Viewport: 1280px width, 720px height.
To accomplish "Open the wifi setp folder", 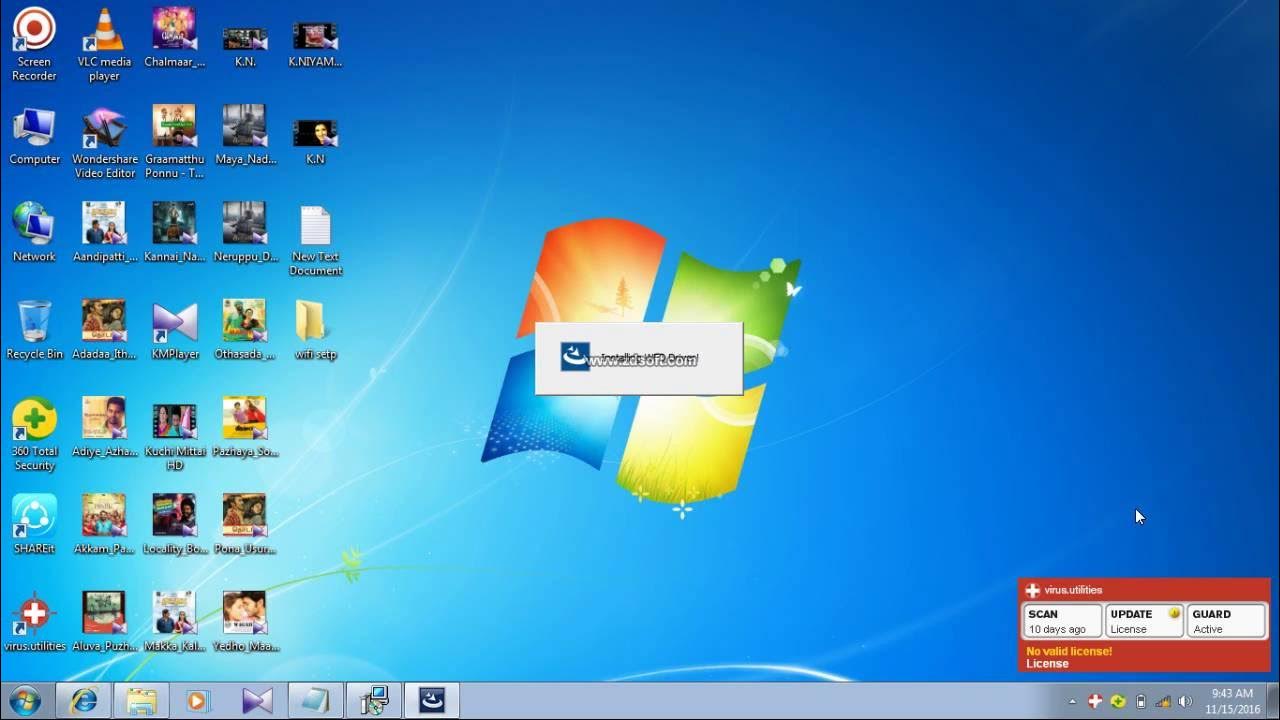I will [316, 330].
